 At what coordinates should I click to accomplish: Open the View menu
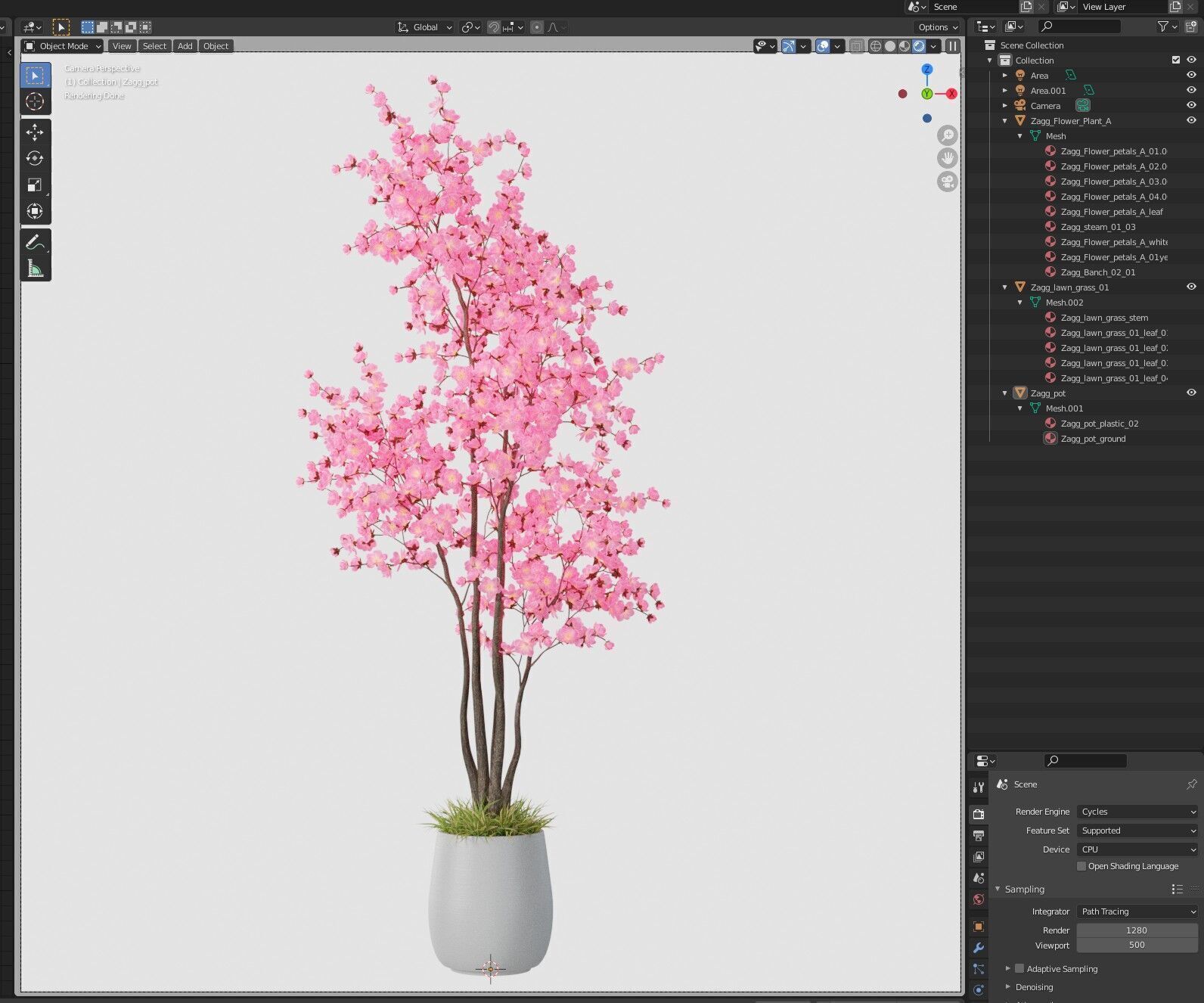tap(122, 46)
